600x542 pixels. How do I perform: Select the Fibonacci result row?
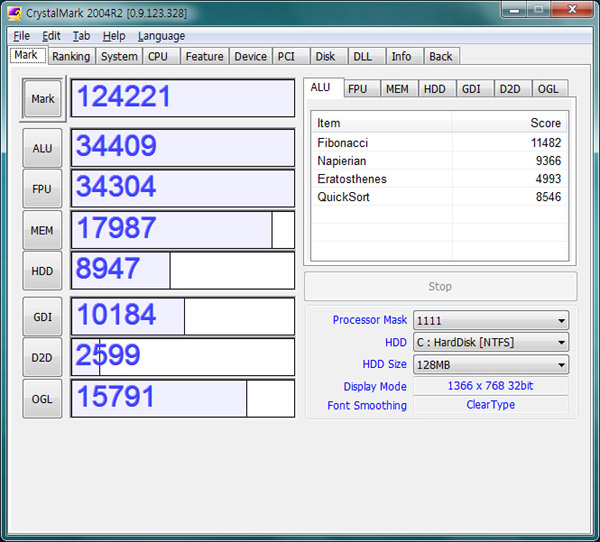tap(438, 144)
